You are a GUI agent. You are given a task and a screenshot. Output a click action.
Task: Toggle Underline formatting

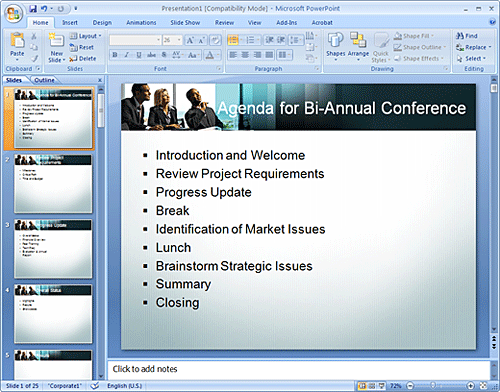139,55
